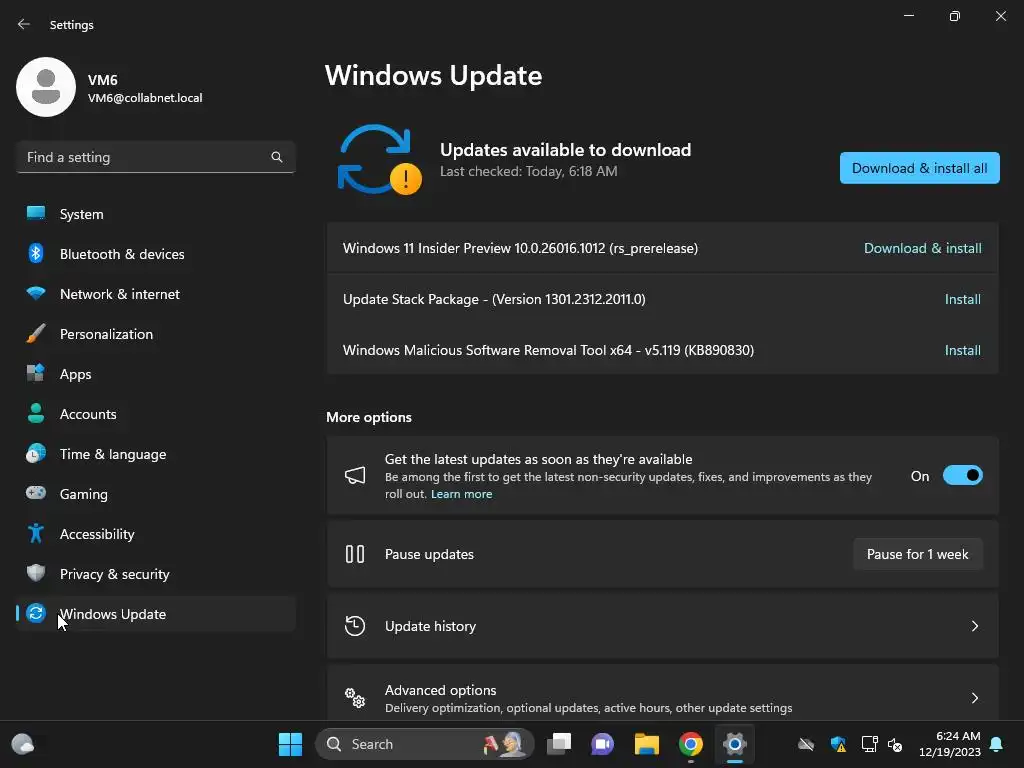Click the Personalization paintbrush icon

[36, 333]
